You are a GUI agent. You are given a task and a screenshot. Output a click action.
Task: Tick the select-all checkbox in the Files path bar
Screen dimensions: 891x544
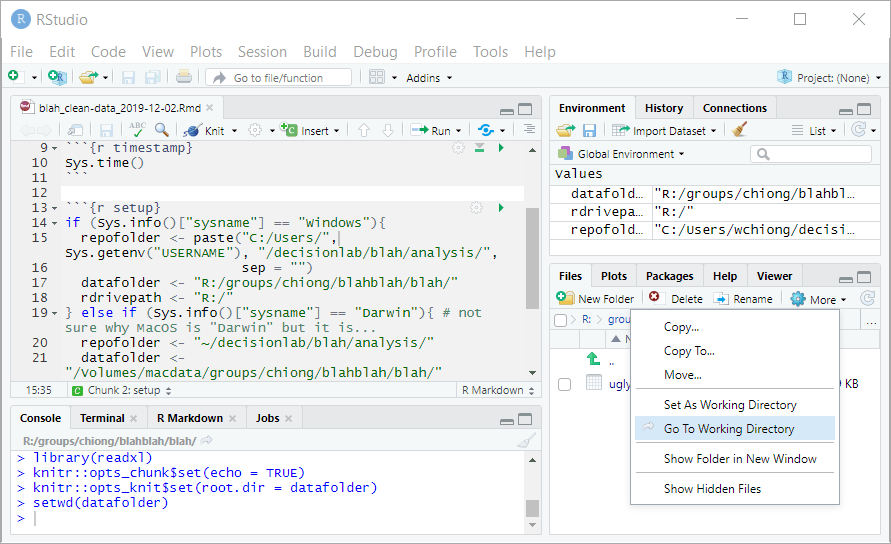560,321
